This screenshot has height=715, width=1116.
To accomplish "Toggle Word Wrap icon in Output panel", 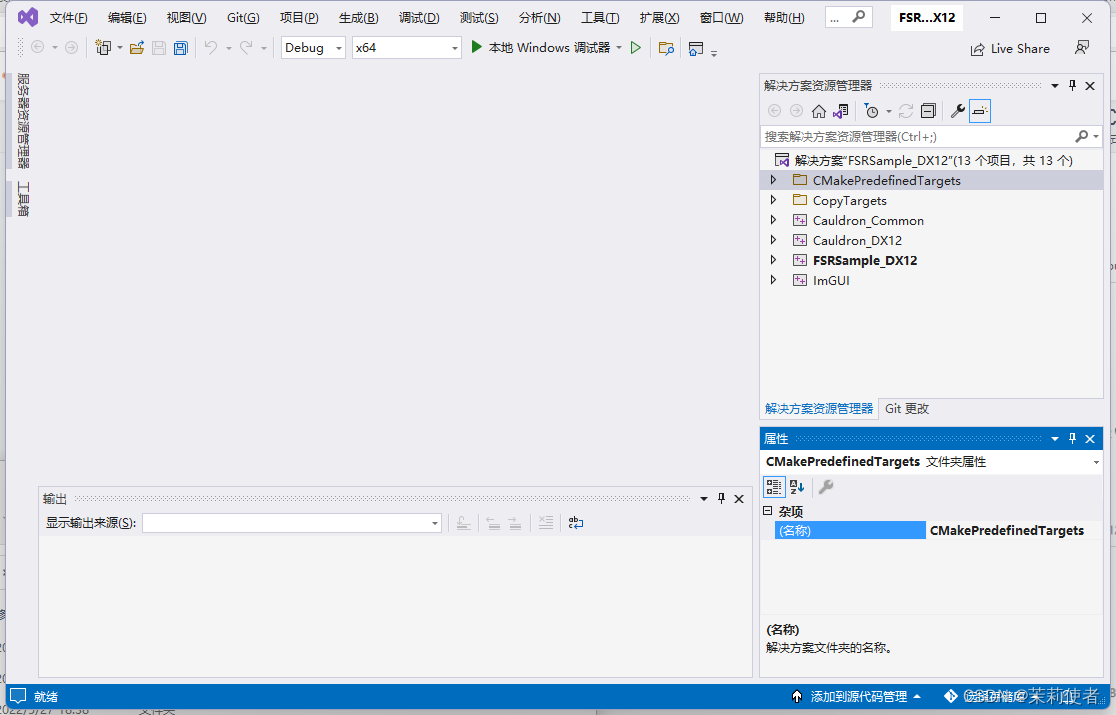I will (x=576, y=523).
